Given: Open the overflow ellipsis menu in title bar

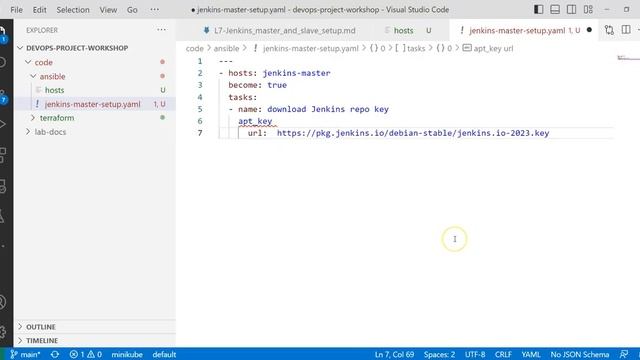Looking at the screenshot, I should (154, 9).
